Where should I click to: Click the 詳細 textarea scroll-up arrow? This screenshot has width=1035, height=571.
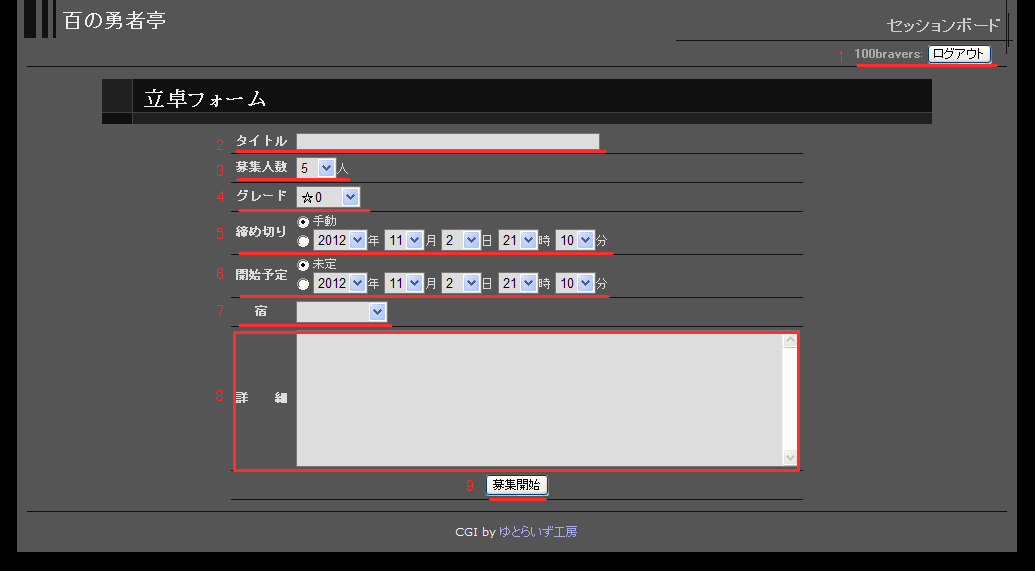790,341
